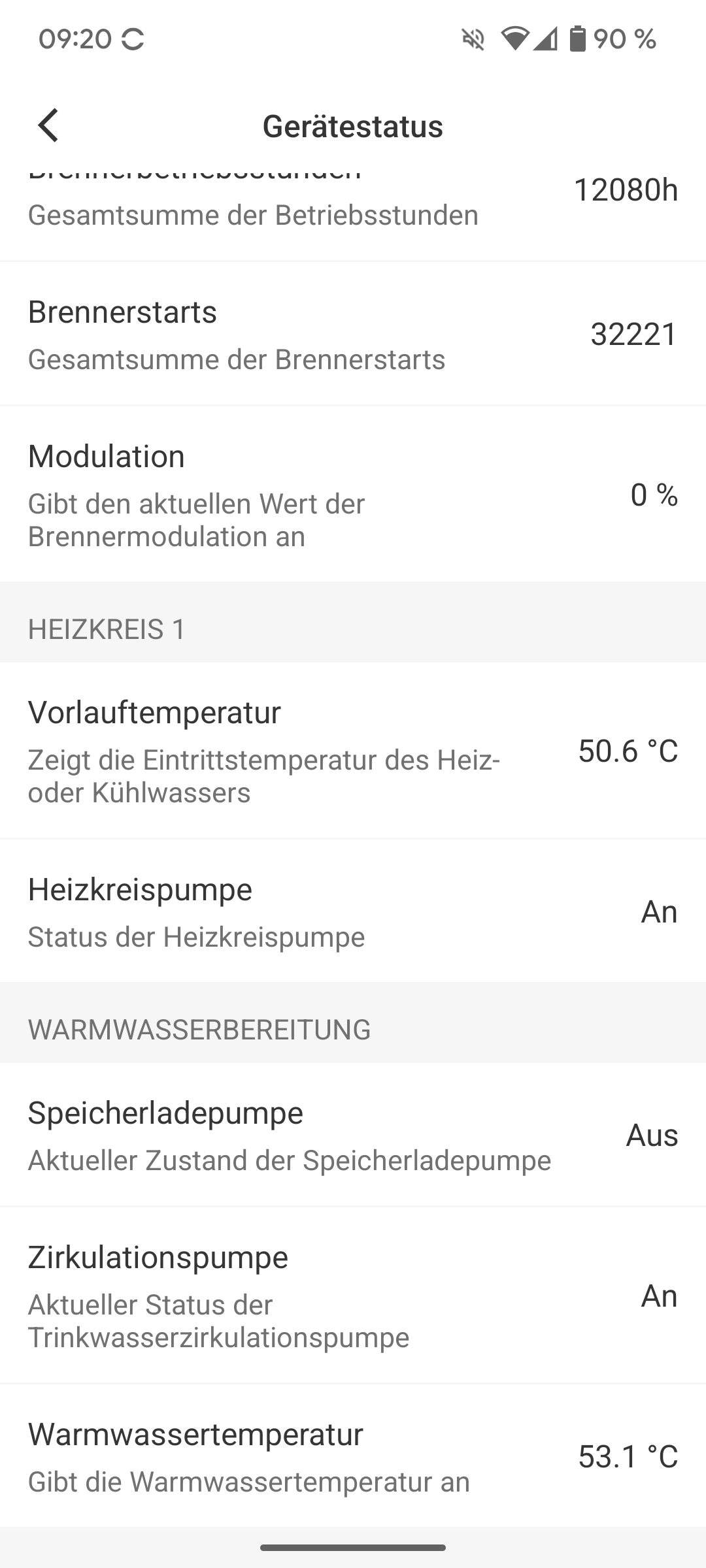Tap the bottom navigation gesture bar
The image size is (706, 1568).
pyautogui.click(x=353, y=1547)
